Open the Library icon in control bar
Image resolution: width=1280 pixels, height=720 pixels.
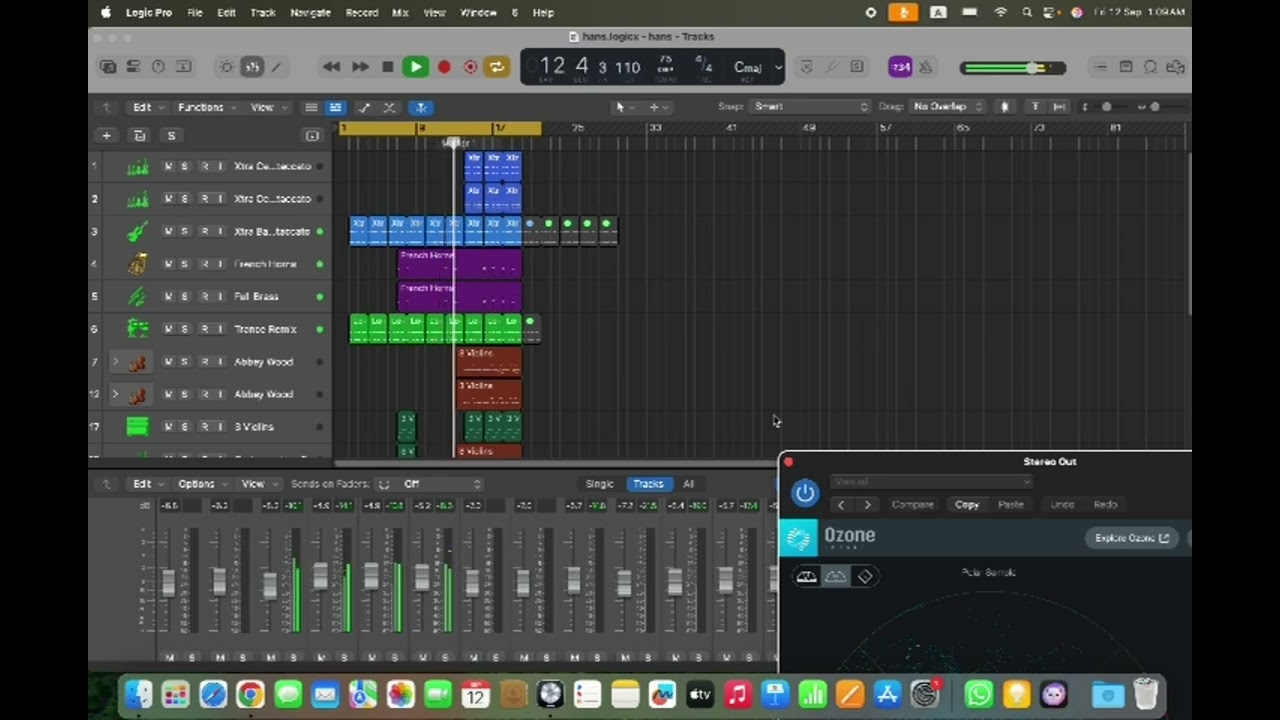tap(108, 67)
